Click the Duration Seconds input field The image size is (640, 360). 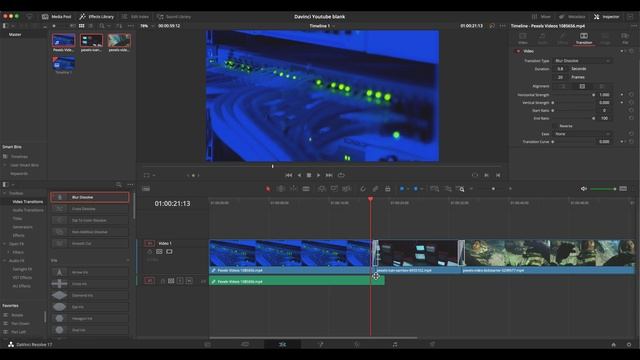560,69
